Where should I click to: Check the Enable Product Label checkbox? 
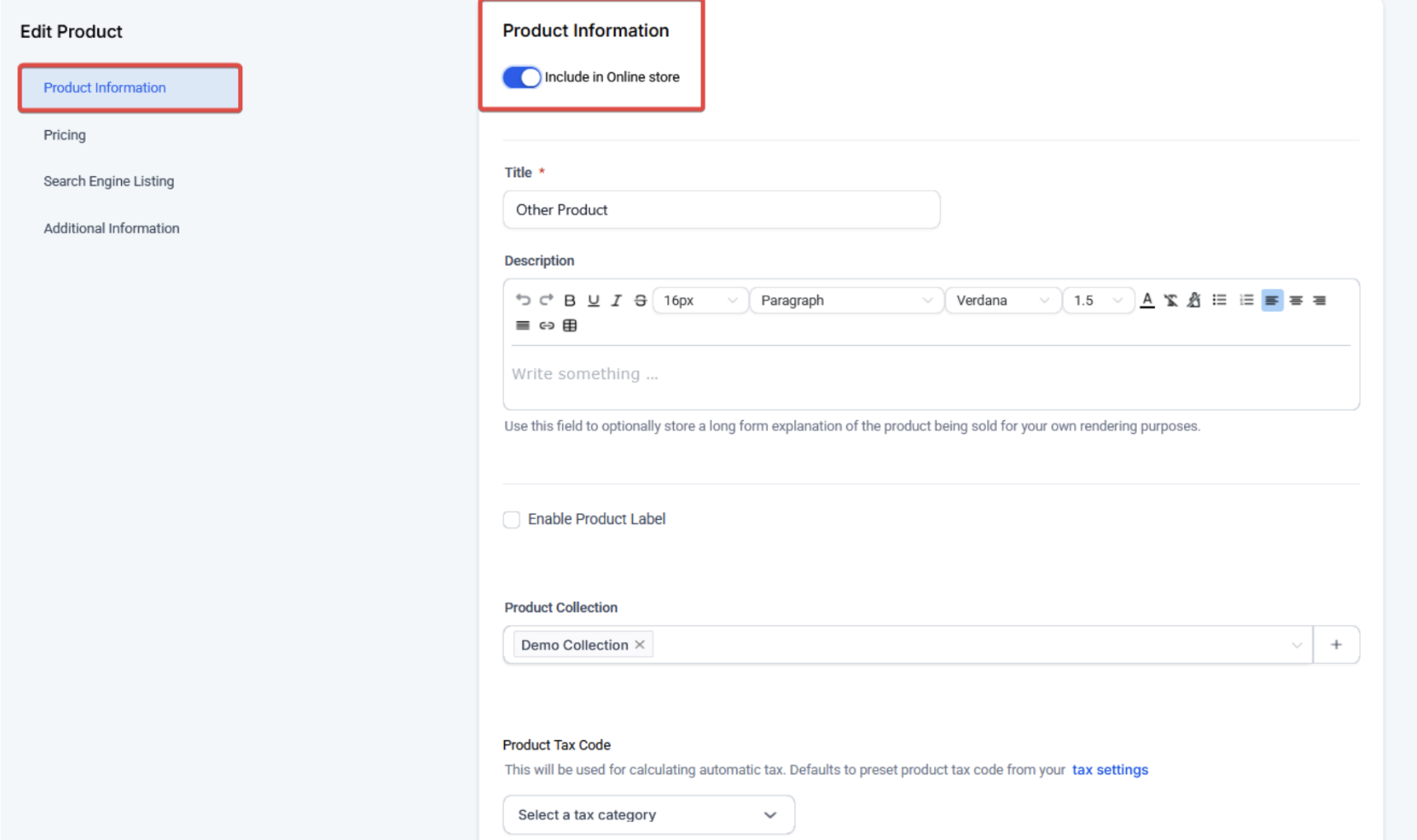[x=512, y=520]
